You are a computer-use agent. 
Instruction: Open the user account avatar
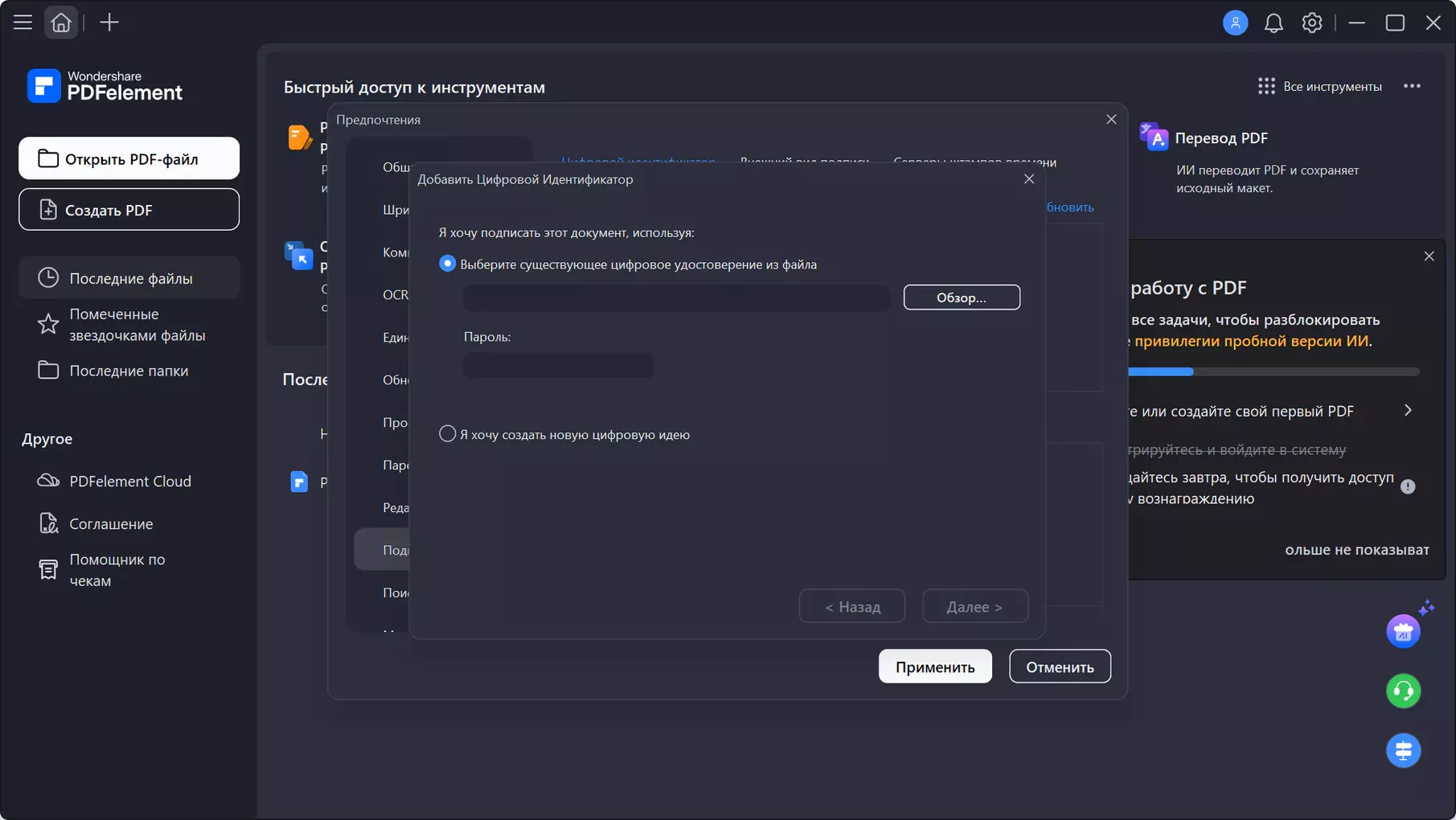click(1235, 23)
